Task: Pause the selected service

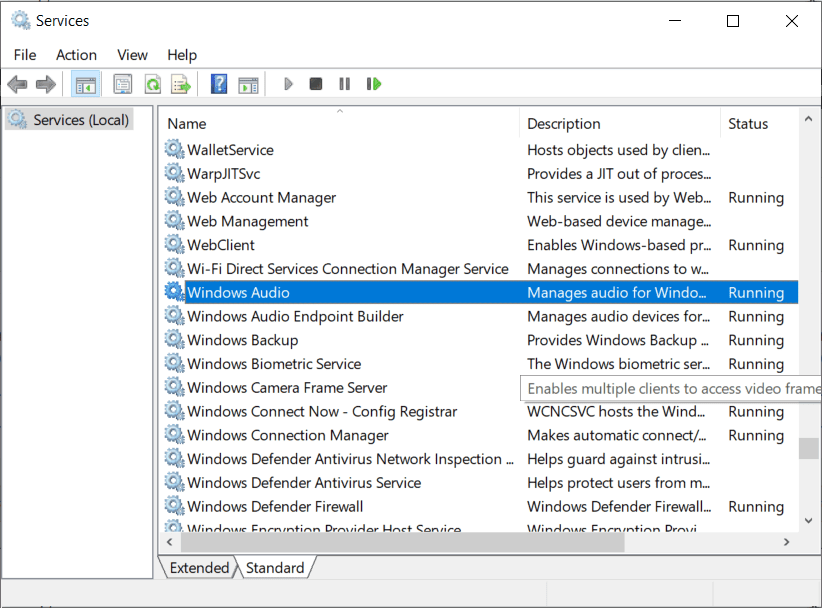Action: (345, 83)
